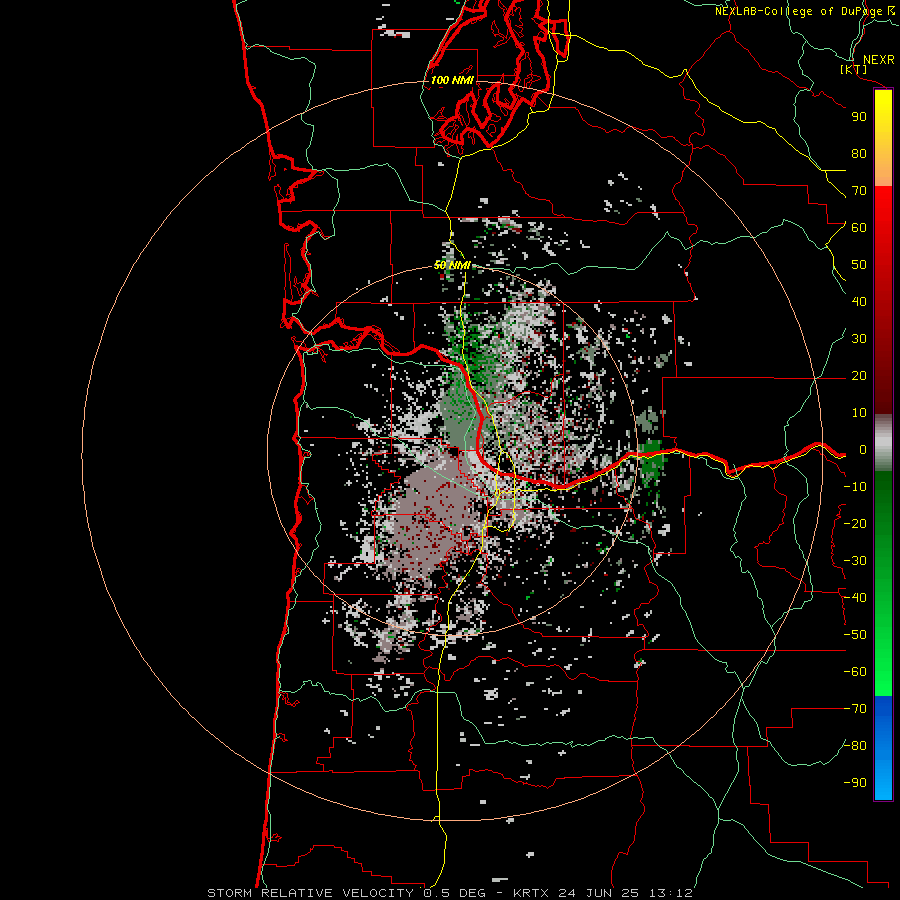Click the "KRTX" station identifier in the caption
Image resolution: width=900 pixels, height=900 pixels.
tap(531, 893)
